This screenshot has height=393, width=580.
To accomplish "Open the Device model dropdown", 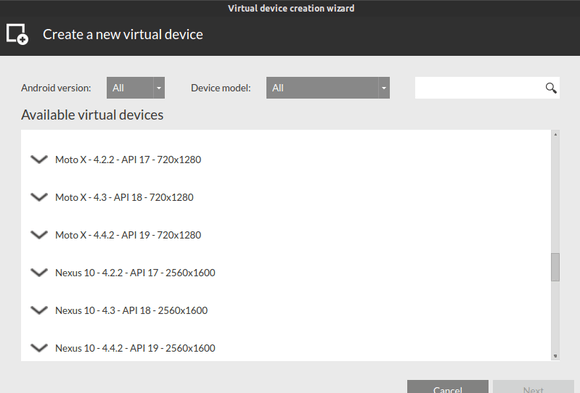I will [x=328, y=88].
